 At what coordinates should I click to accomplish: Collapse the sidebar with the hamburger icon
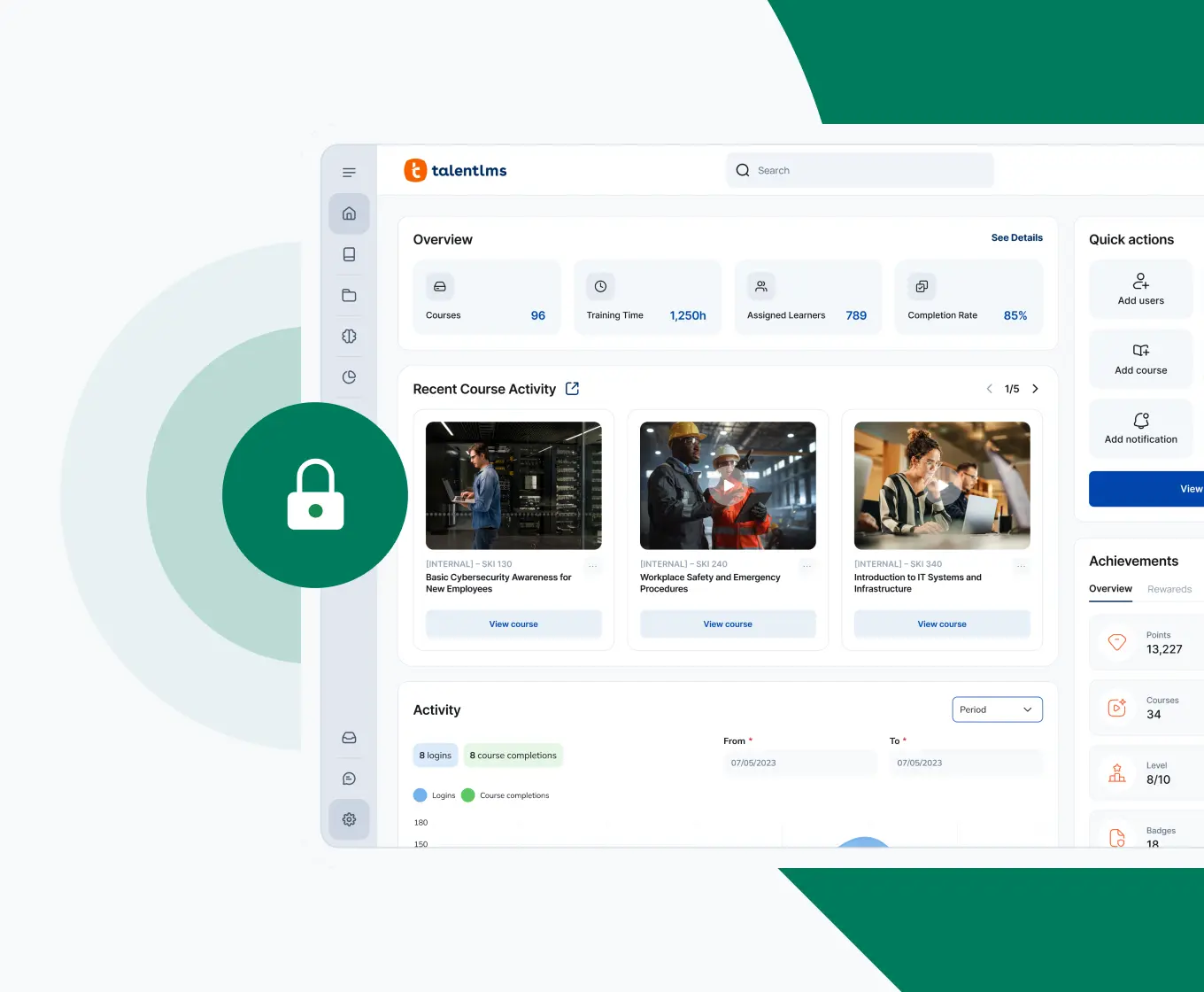click(x=349, y=172)
